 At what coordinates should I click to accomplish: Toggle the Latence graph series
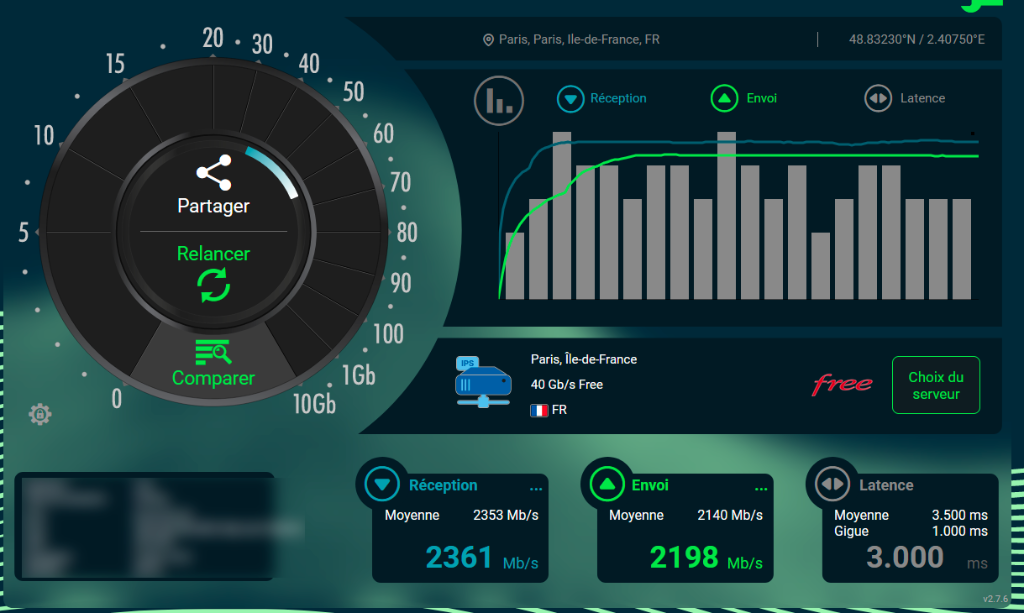coord(877,98)
